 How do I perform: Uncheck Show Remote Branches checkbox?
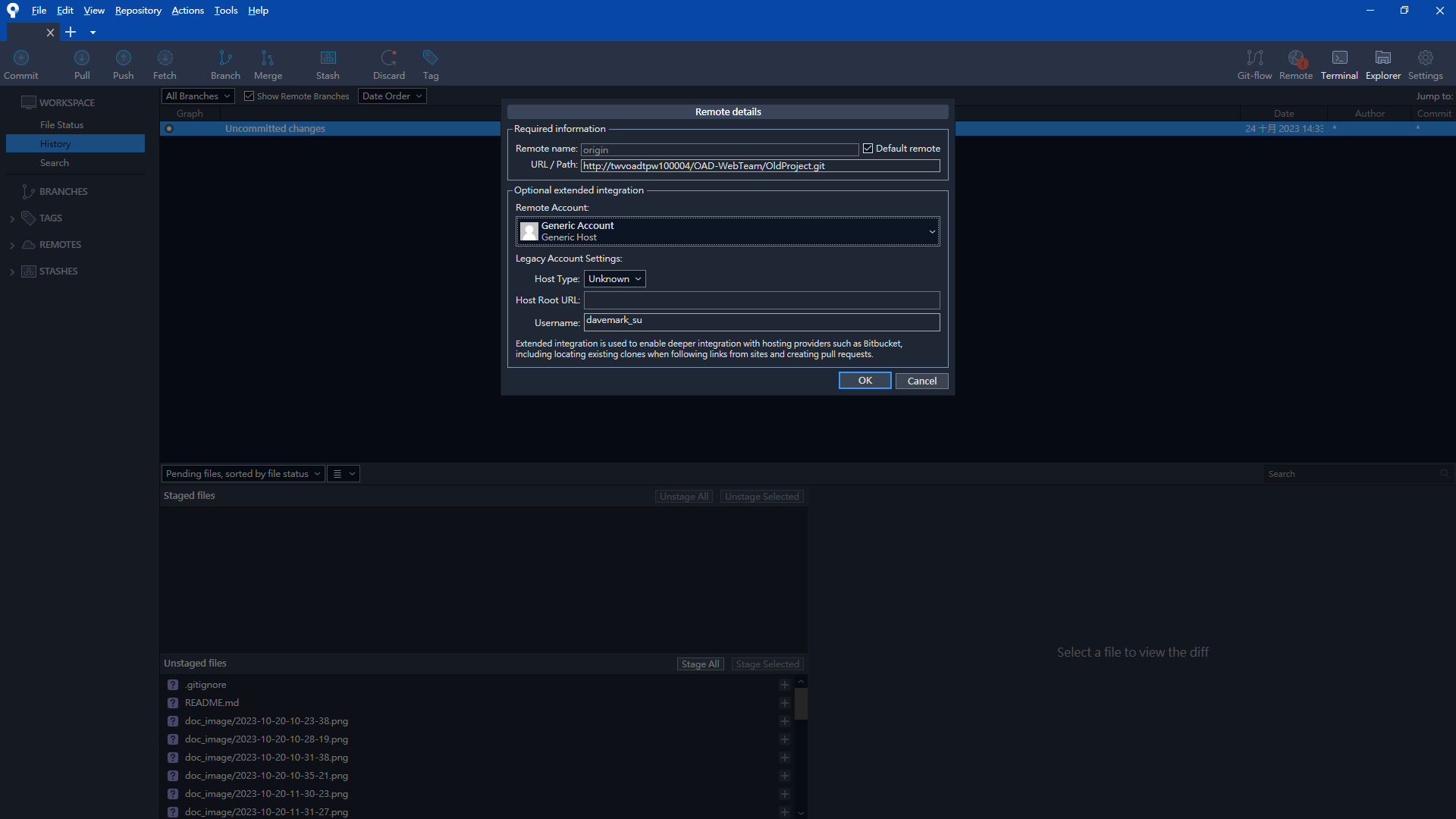pyautogui.click(x=249, y=96)
